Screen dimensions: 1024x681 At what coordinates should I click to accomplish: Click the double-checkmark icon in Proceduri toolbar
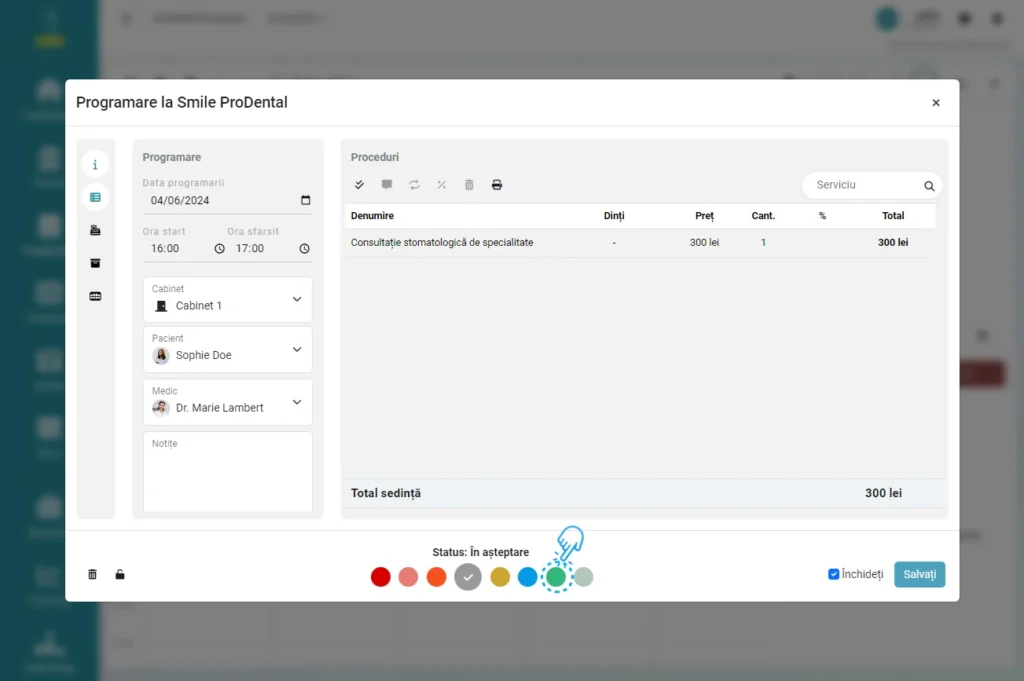360,185
